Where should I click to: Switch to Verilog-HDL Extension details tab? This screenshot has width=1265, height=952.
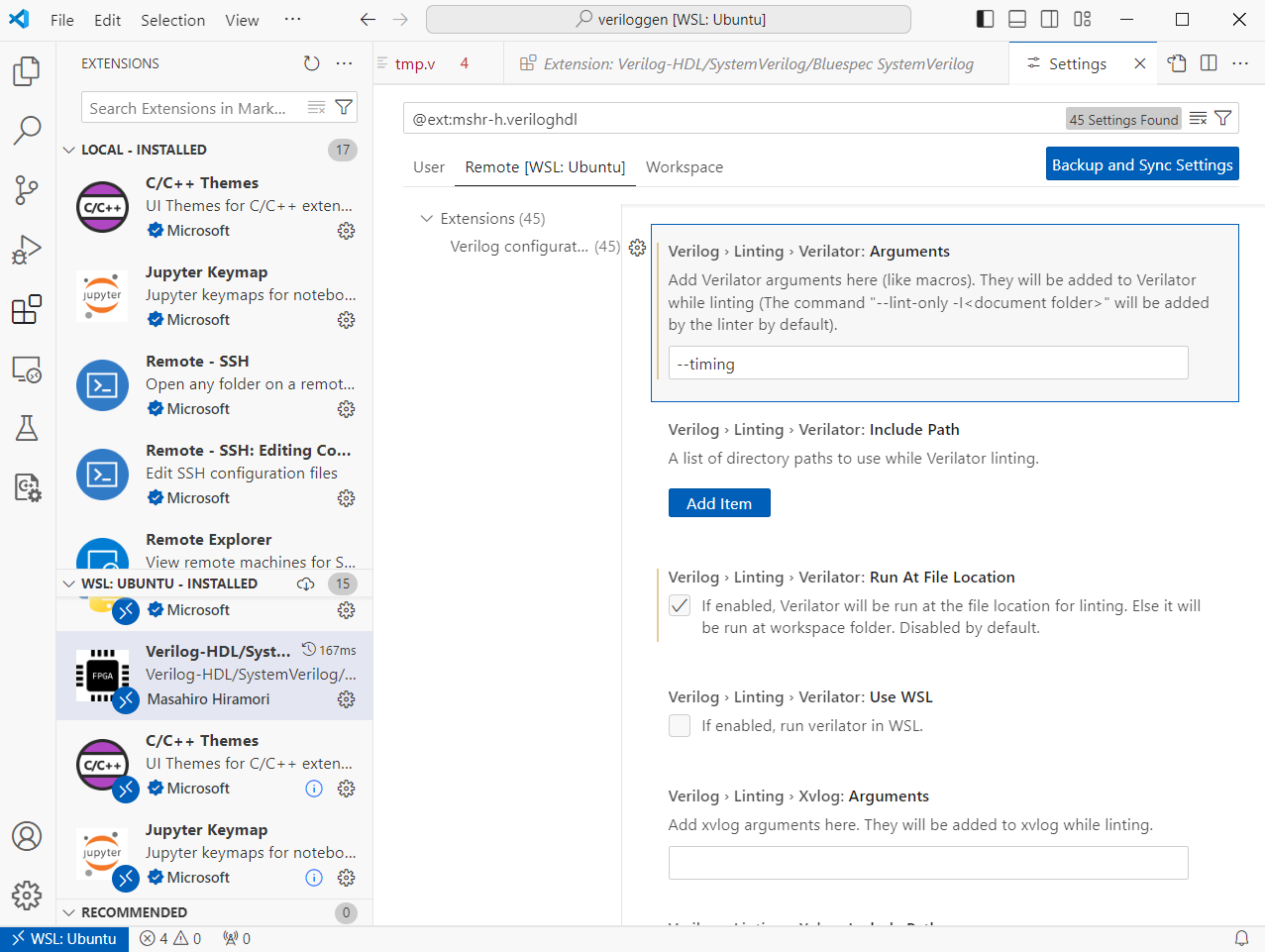click(758, 63)
